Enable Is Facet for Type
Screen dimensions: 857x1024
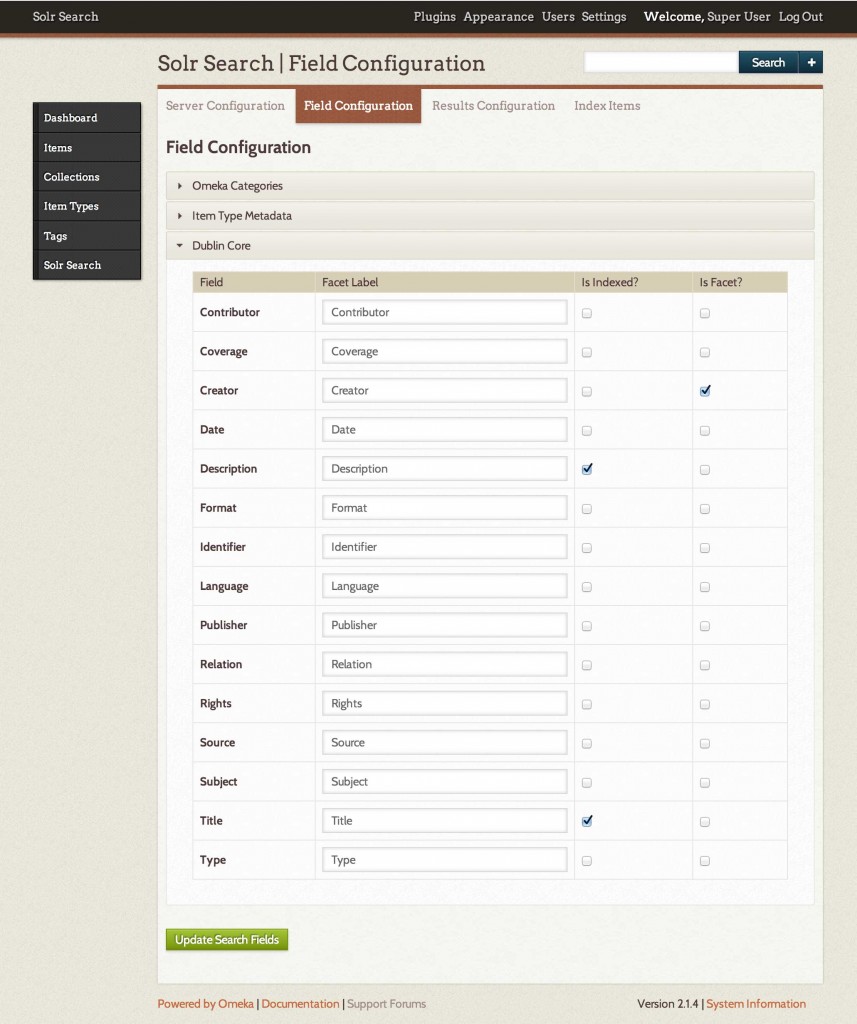point(704,861)
